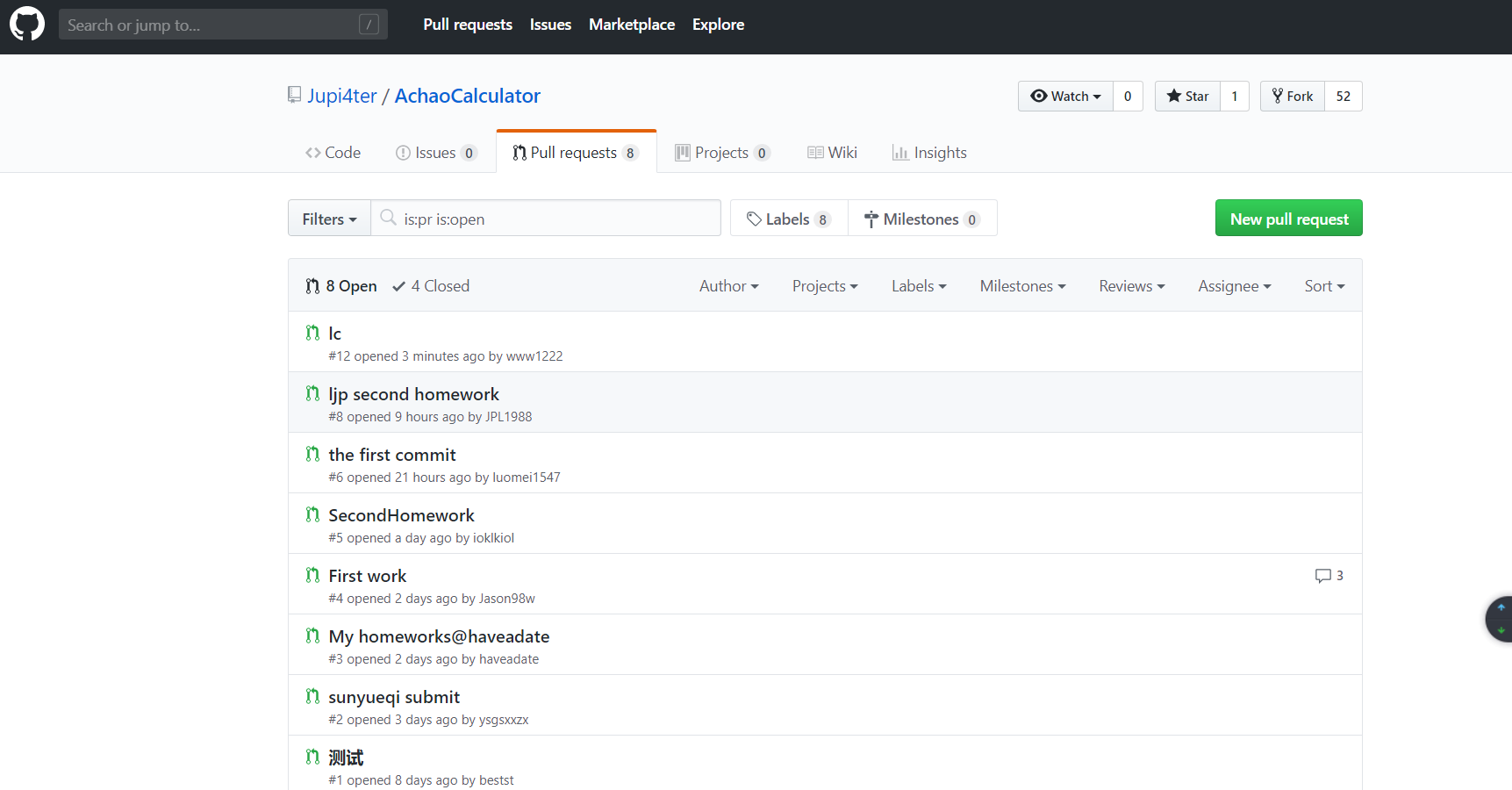Viewport: 1512px width, 790px height.
Task: Open the Insights tab
Action: 929,153
